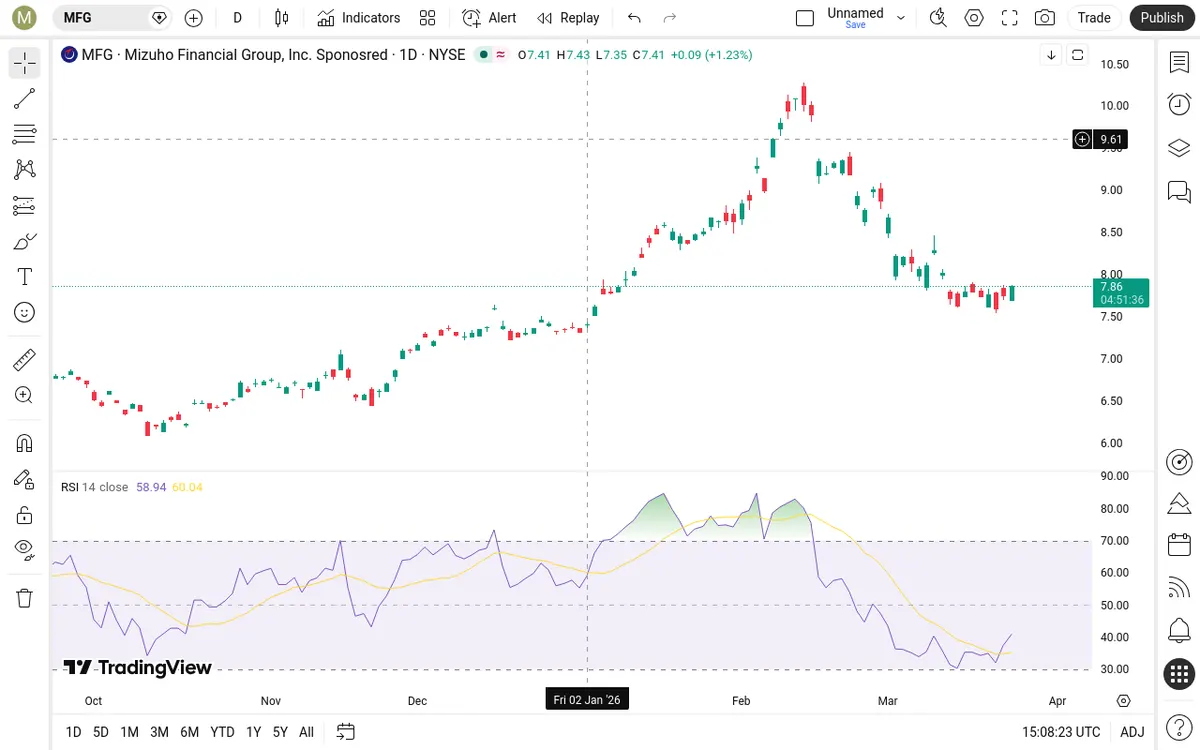Open forecasting and measurement tools
1200x750 pixels.
[x=25, y=205]
